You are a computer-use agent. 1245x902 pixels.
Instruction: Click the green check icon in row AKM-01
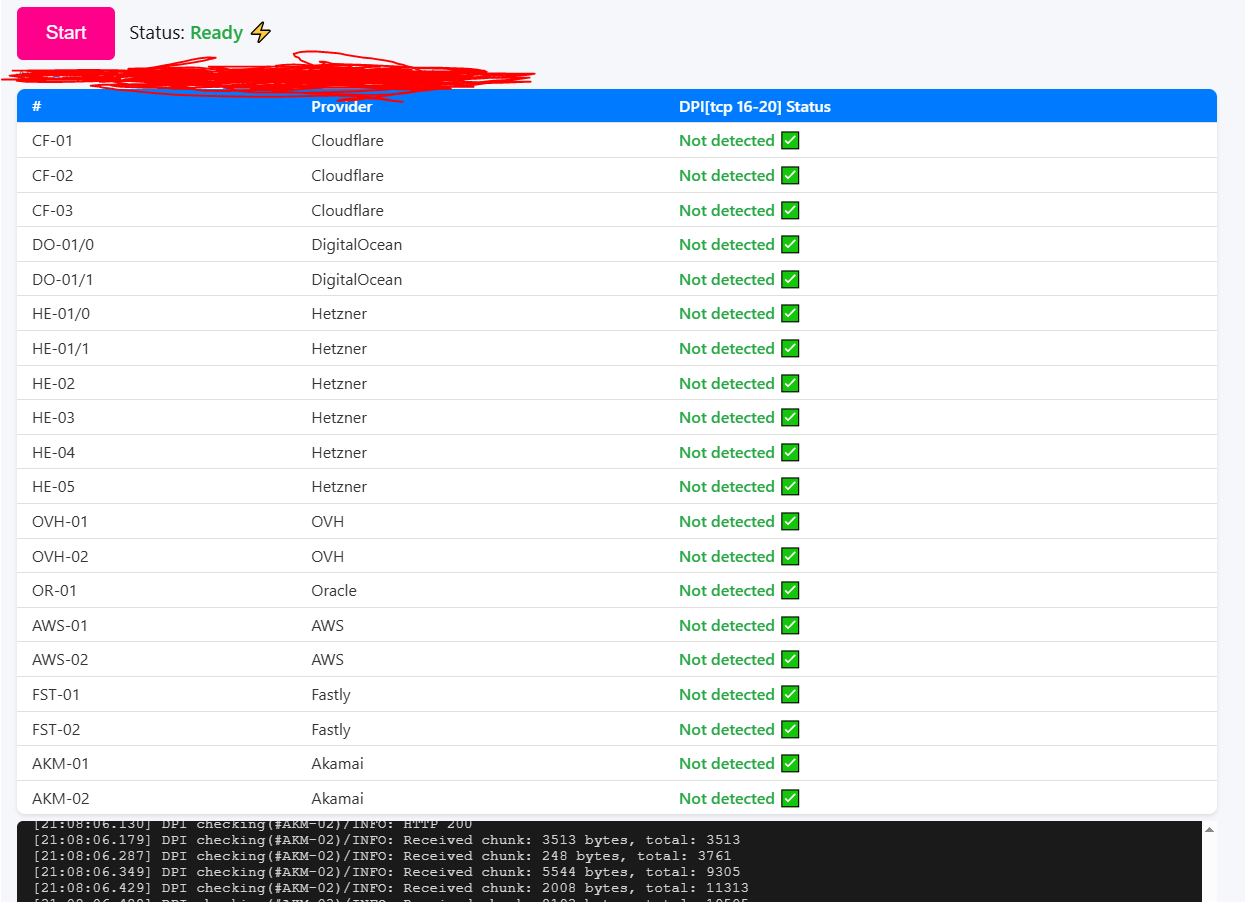(790, 764)
